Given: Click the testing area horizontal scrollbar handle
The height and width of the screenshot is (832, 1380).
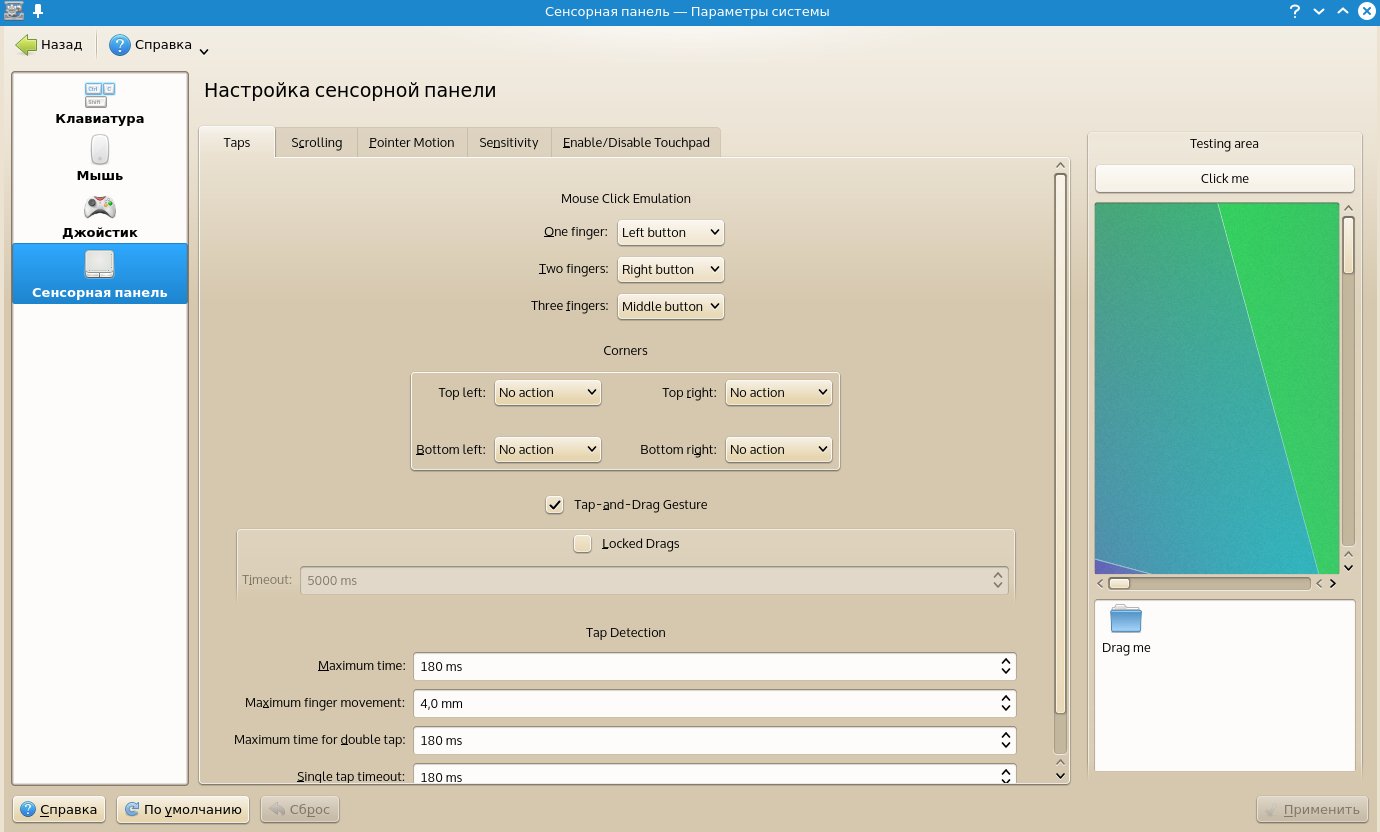Looking at the screenshot, I should [1120, 583].
